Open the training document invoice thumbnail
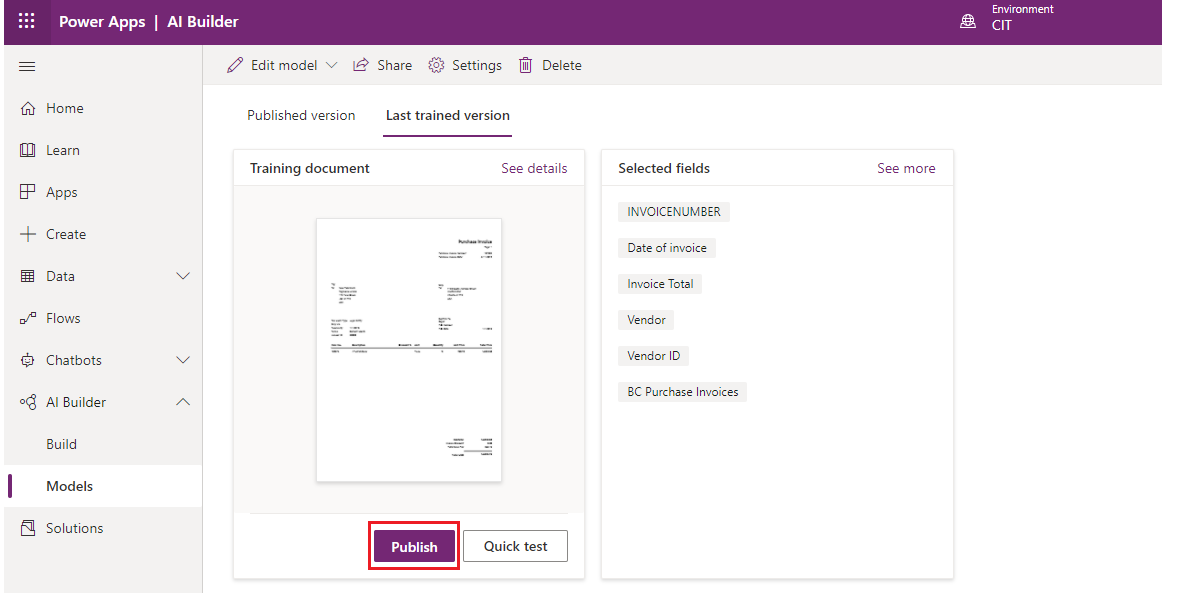This screenshot has width=1185, height=593. pos(409,350)
